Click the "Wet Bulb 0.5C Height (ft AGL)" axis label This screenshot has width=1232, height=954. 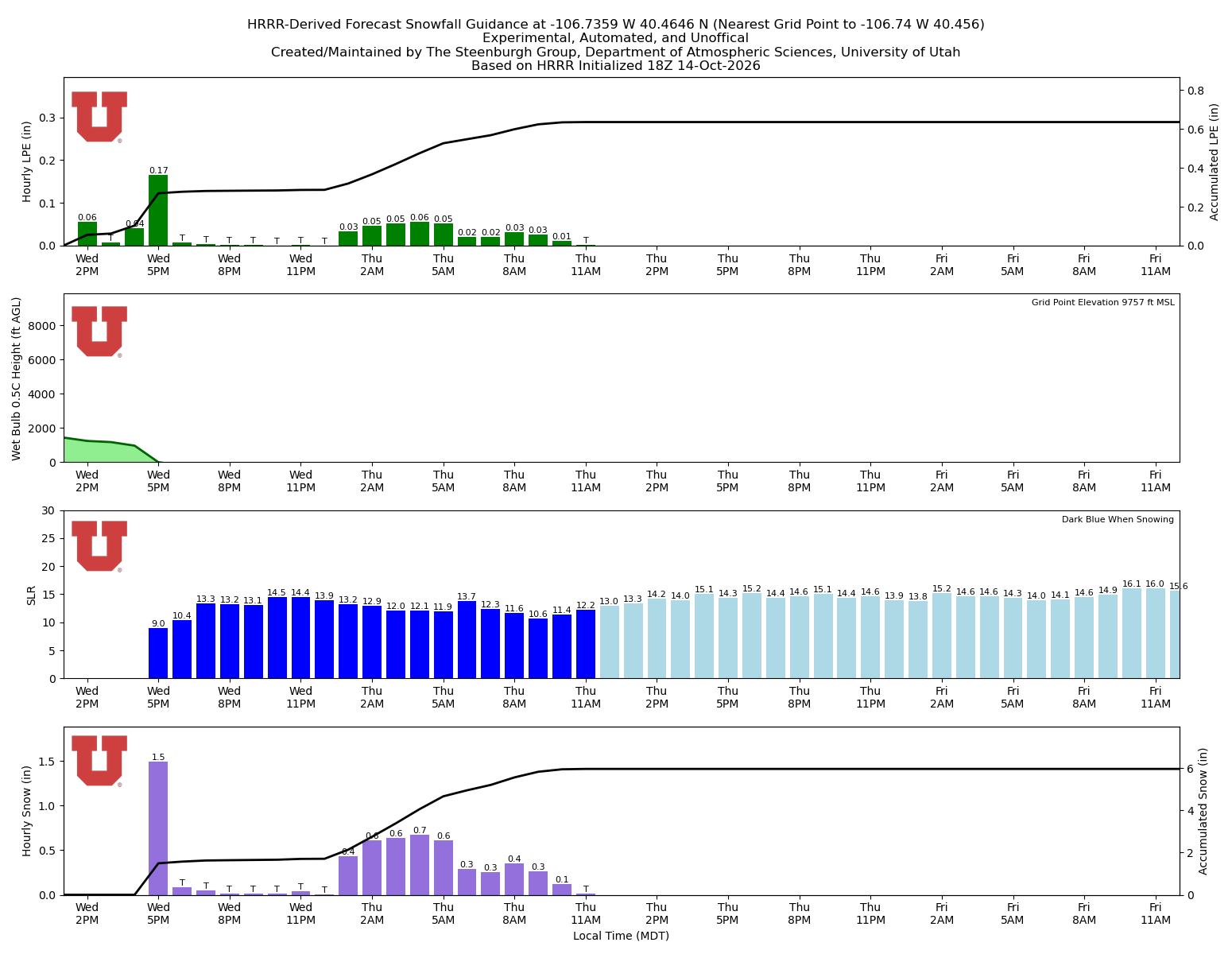coord(17,378)
